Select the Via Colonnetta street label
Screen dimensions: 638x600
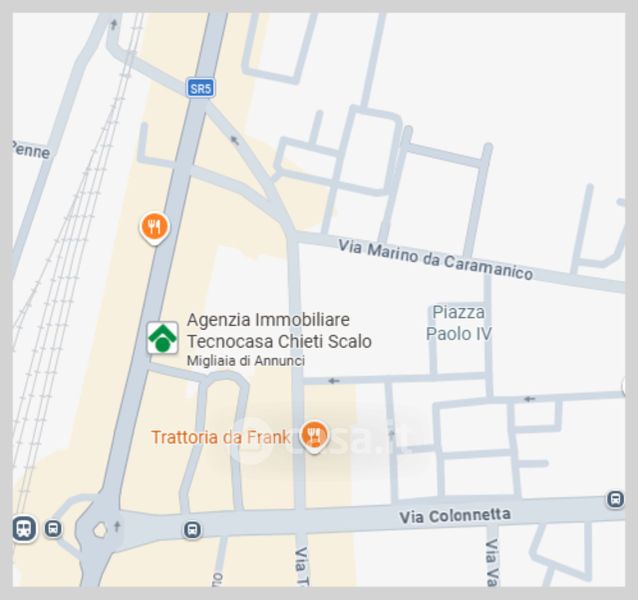pyautogui.click(x=455, y=516)
